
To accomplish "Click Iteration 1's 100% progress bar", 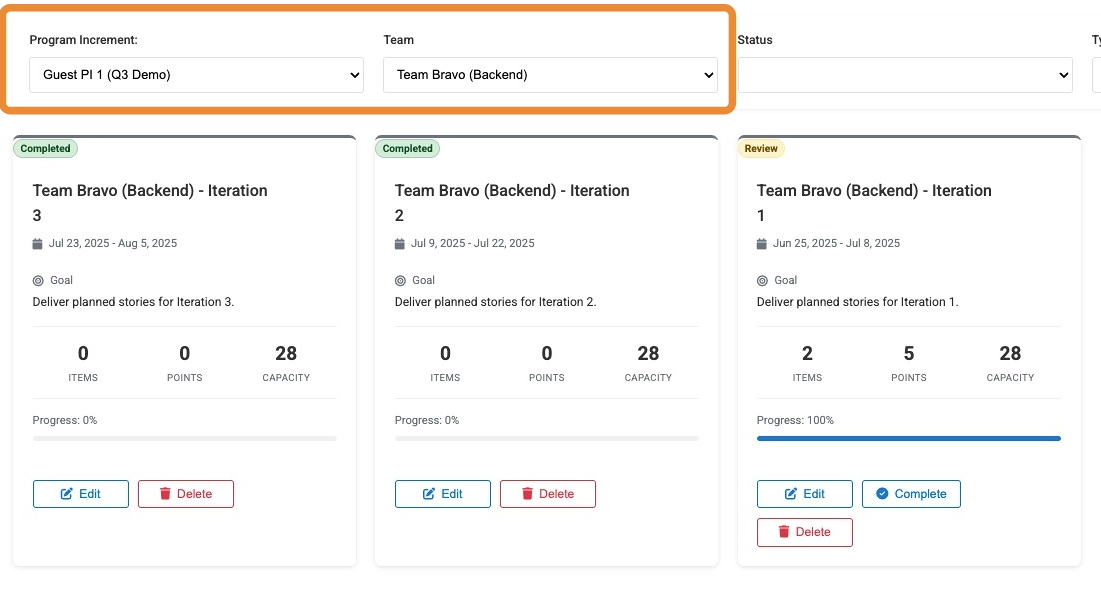I will tap(908, 438).
